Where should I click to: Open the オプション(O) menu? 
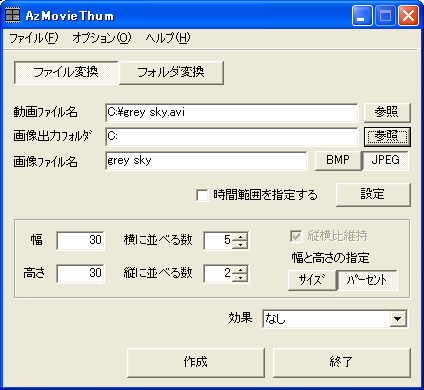[102, 38]
